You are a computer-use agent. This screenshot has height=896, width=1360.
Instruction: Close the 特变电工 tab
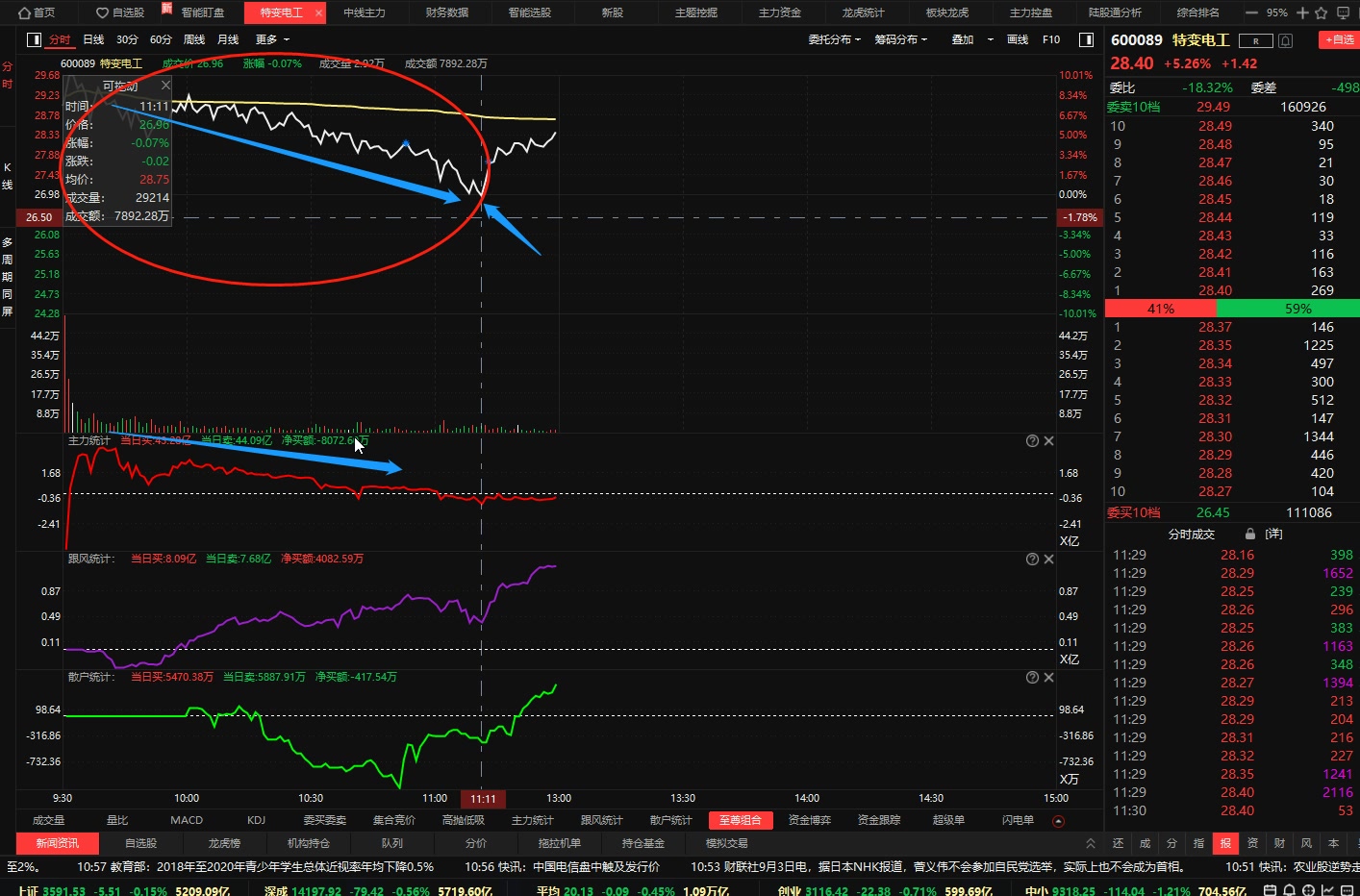click(x=319, y=12)
